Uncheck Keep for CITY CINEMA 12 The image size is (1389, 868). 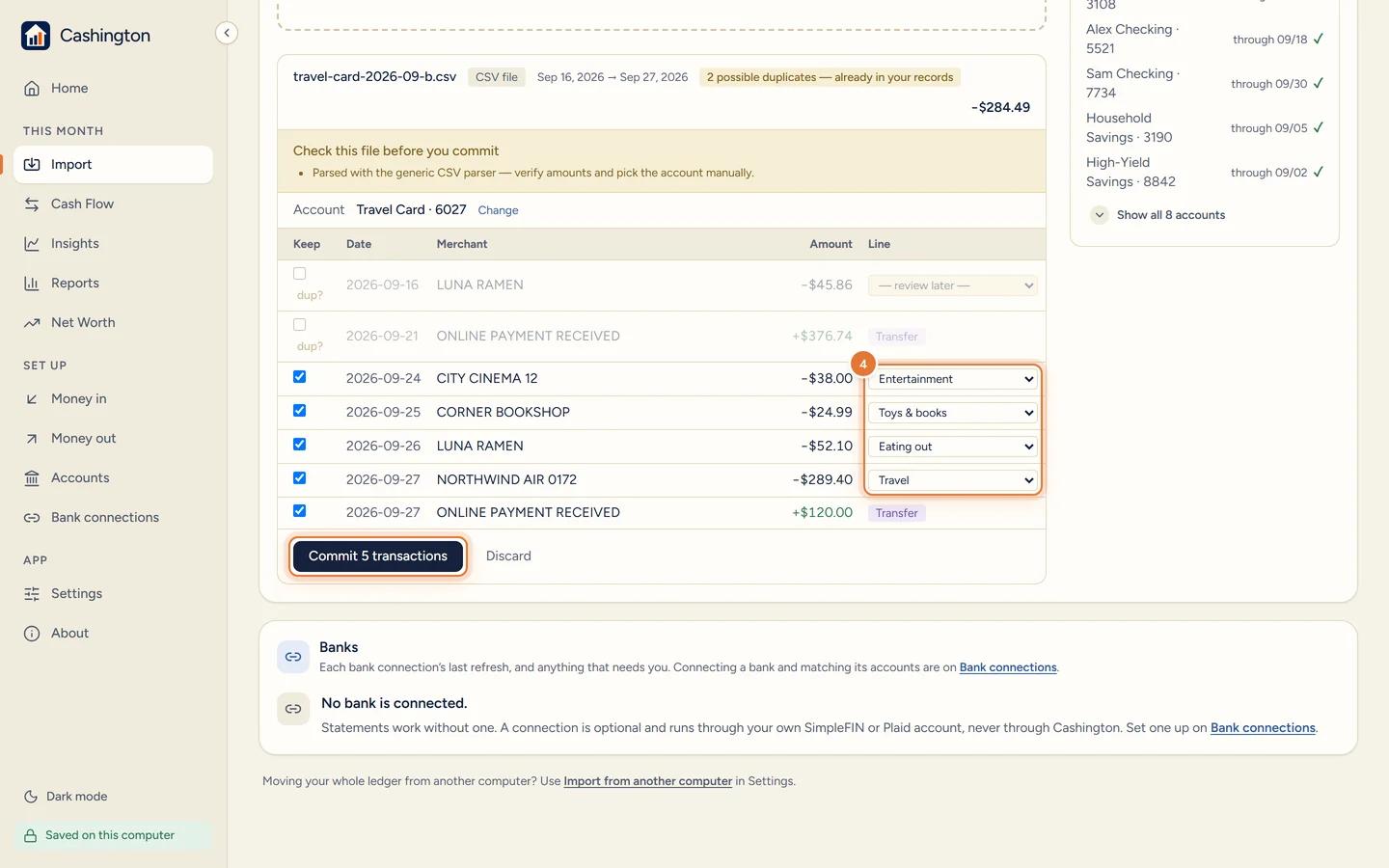point(299,377)
